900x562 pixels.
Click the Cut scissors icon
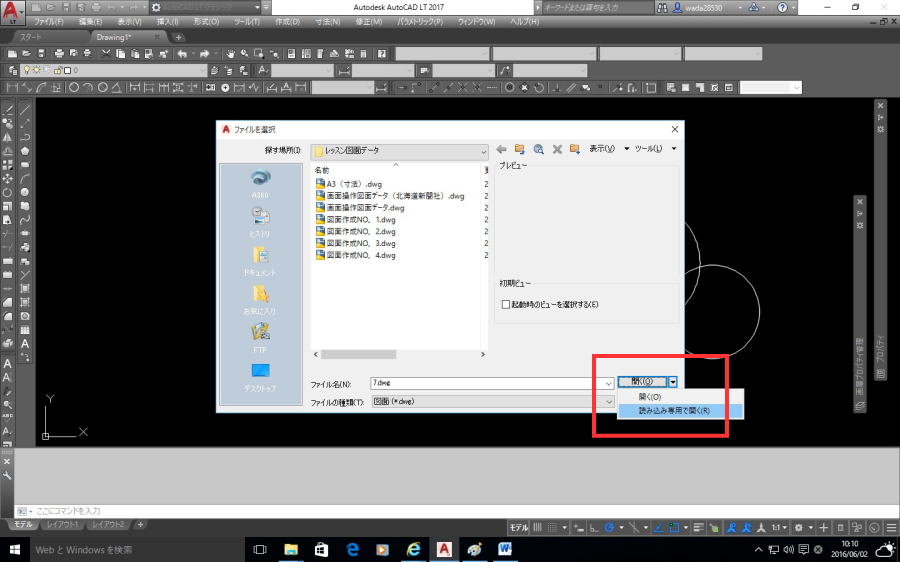106,54
